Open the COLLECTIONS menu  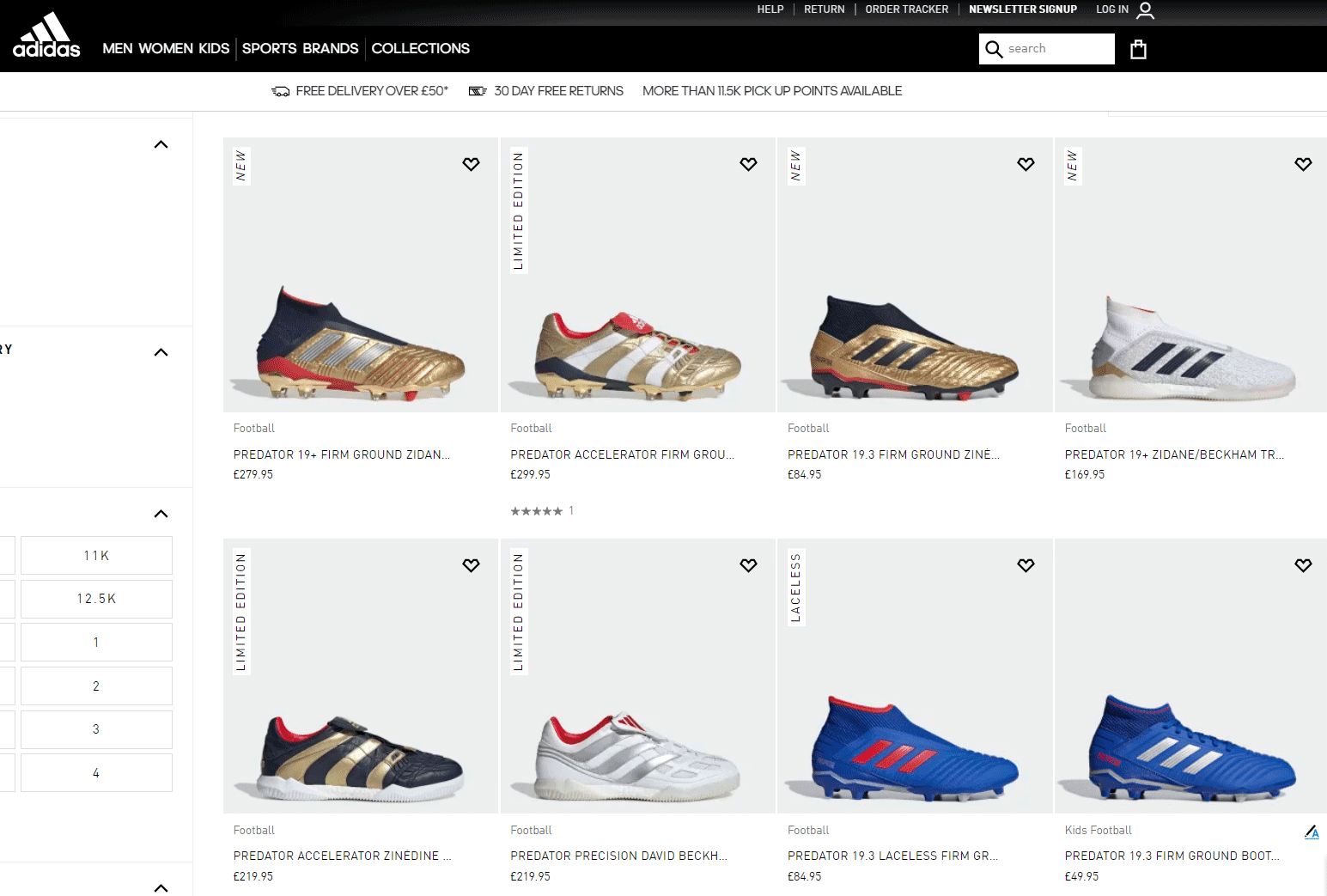(x=421, y=49)
